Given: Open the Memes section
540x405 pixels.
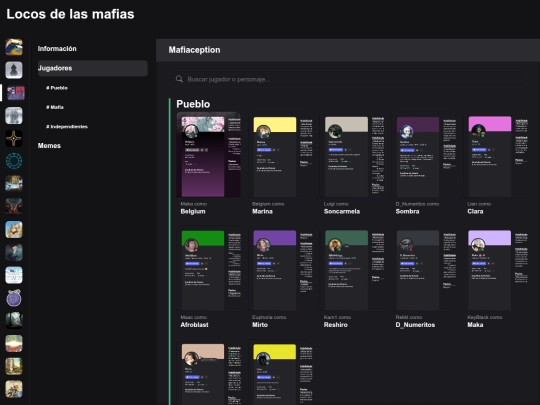Looking at the screenshot, I should pos(49,146).
